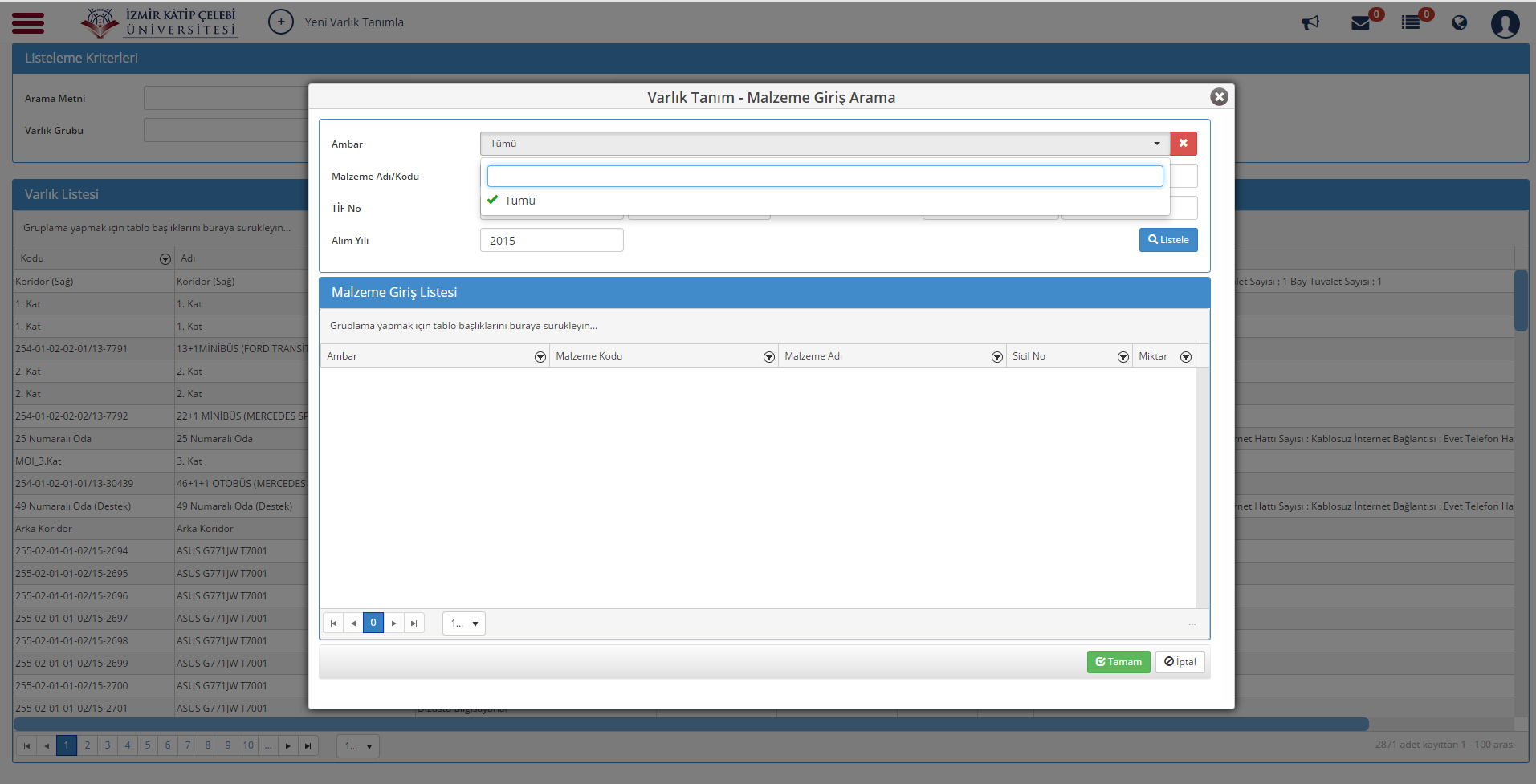Open filter for Sicil No column
1536x784 pixels.
1123,357
